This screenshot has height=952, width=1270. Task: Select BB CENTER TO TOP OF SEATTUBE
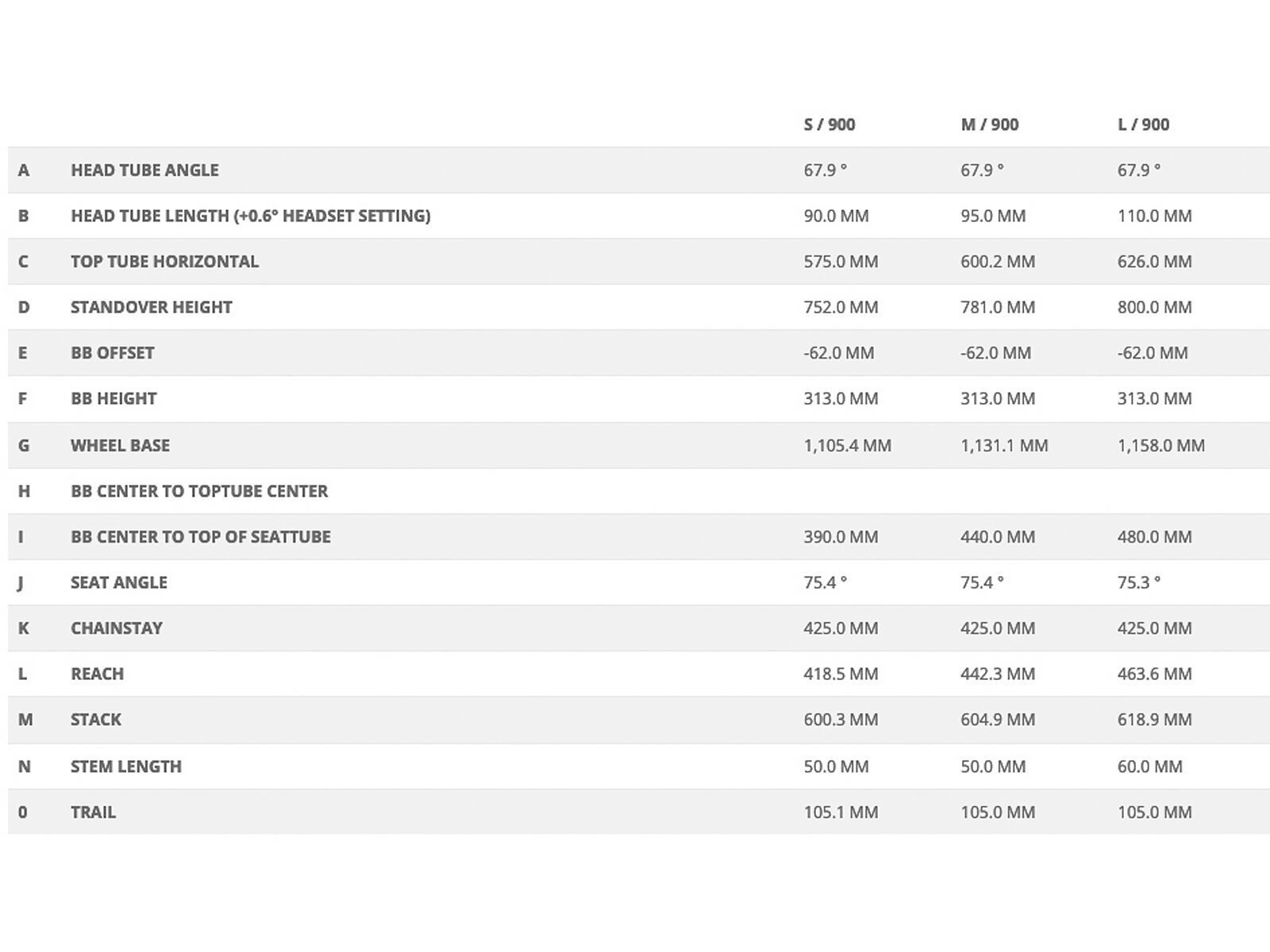pyautogui.click(x=200, y=536)
